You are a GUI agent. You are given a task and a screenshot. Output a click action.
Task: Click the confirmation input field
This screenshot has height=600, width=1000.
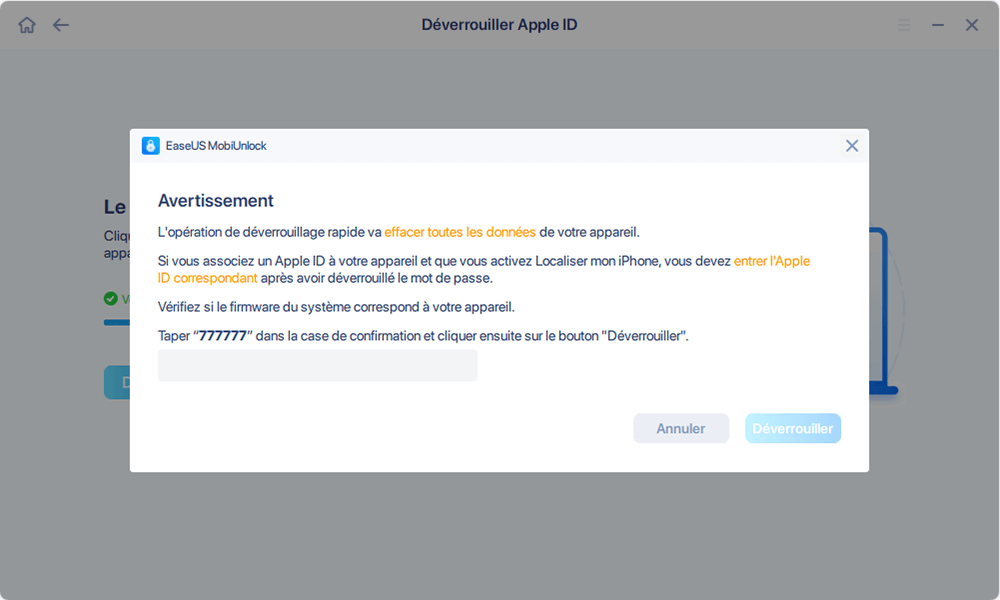317,365
